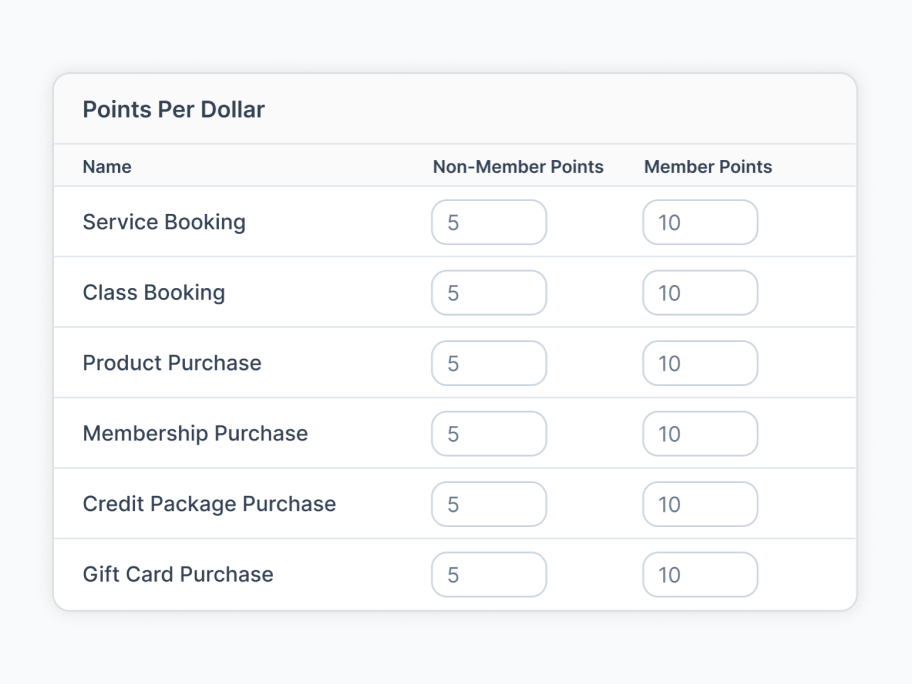Image resolution: width=912 pixels, height=684 pixels.
Task: Select Gift Card Purchase non-member points field
Action: coord(489,575)
